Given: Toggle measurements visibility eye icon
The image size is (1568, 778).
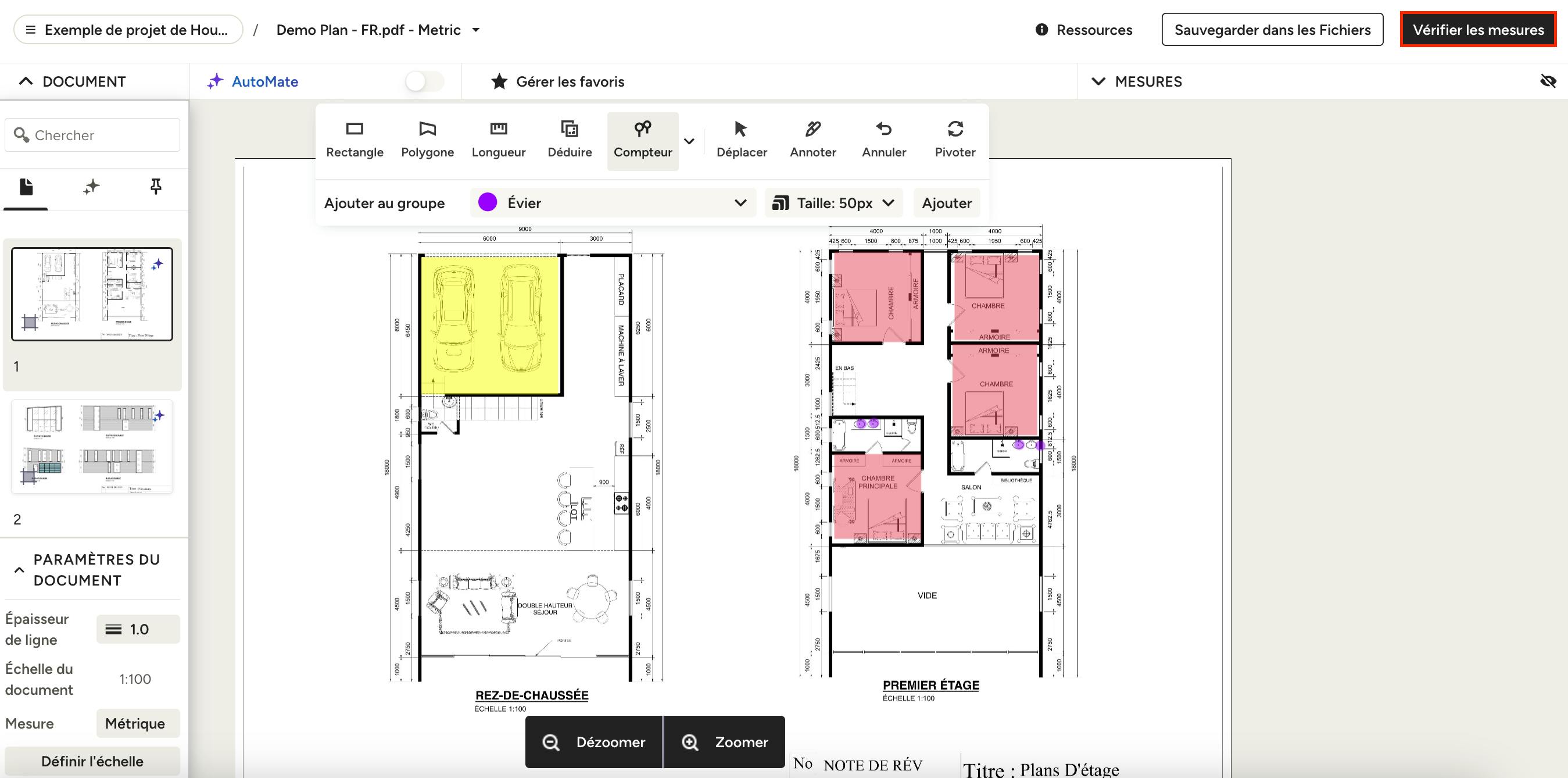Looking at the screenshot, I should pyautogui.click(x=1548, y=81).
